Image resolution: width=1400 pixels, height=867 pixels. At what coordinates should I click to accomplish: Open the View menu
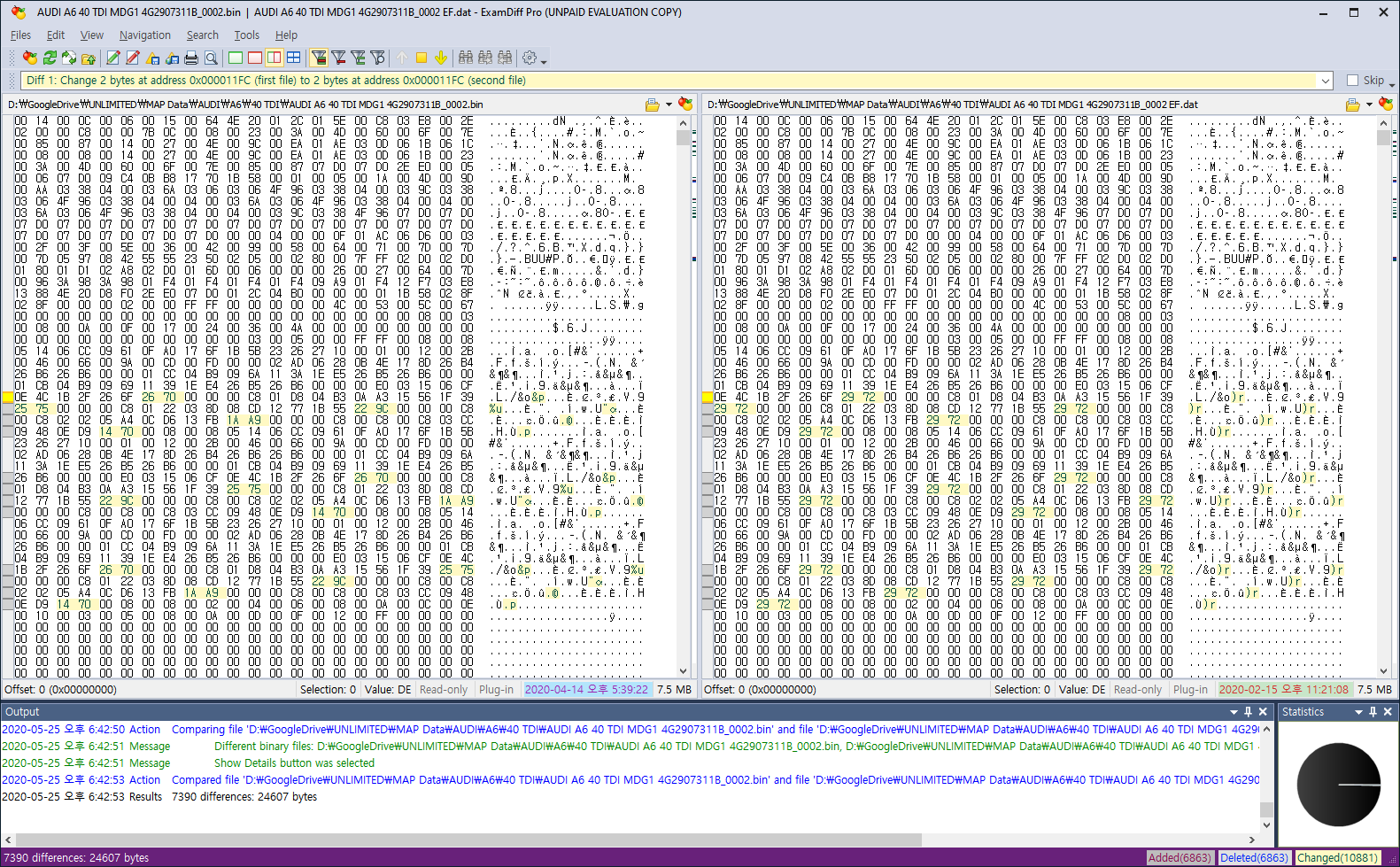click(91, 35)
